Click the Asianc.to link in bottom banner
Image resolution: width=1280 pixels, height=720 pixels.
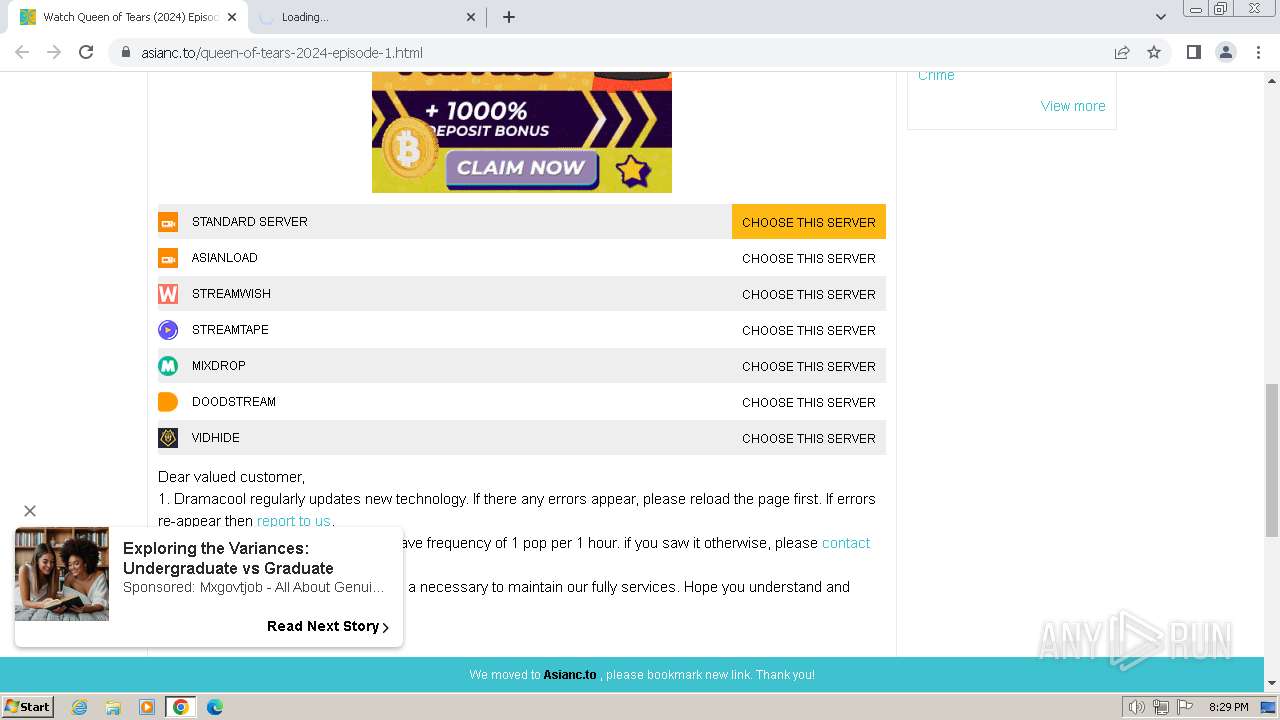570,675
